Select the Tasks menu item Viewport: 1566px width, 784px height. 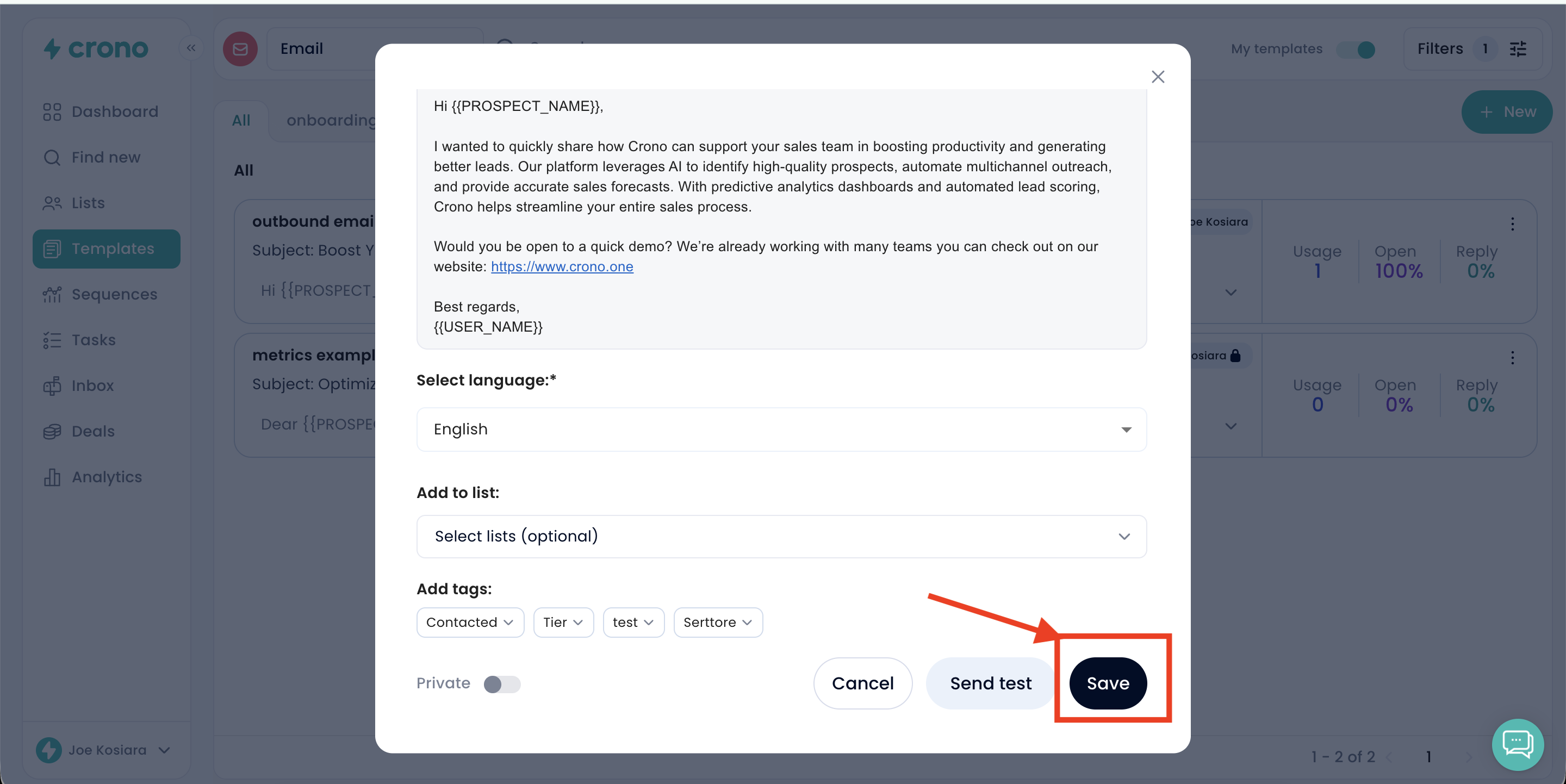click(93, 340)
